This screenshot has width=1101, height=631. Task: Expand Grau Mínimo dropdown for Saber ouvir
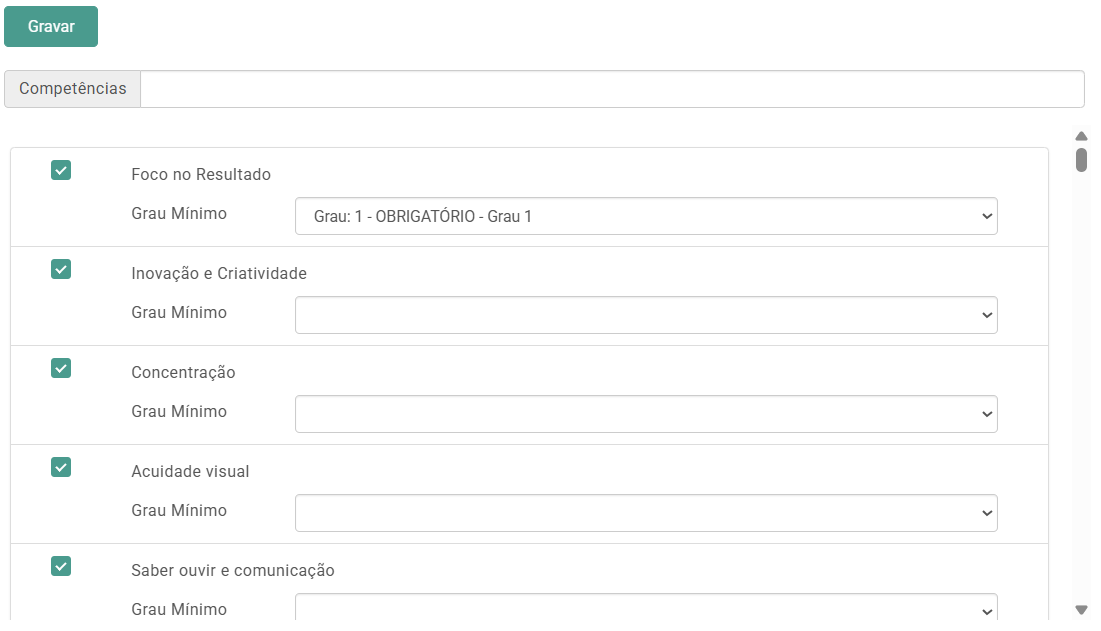646,609
